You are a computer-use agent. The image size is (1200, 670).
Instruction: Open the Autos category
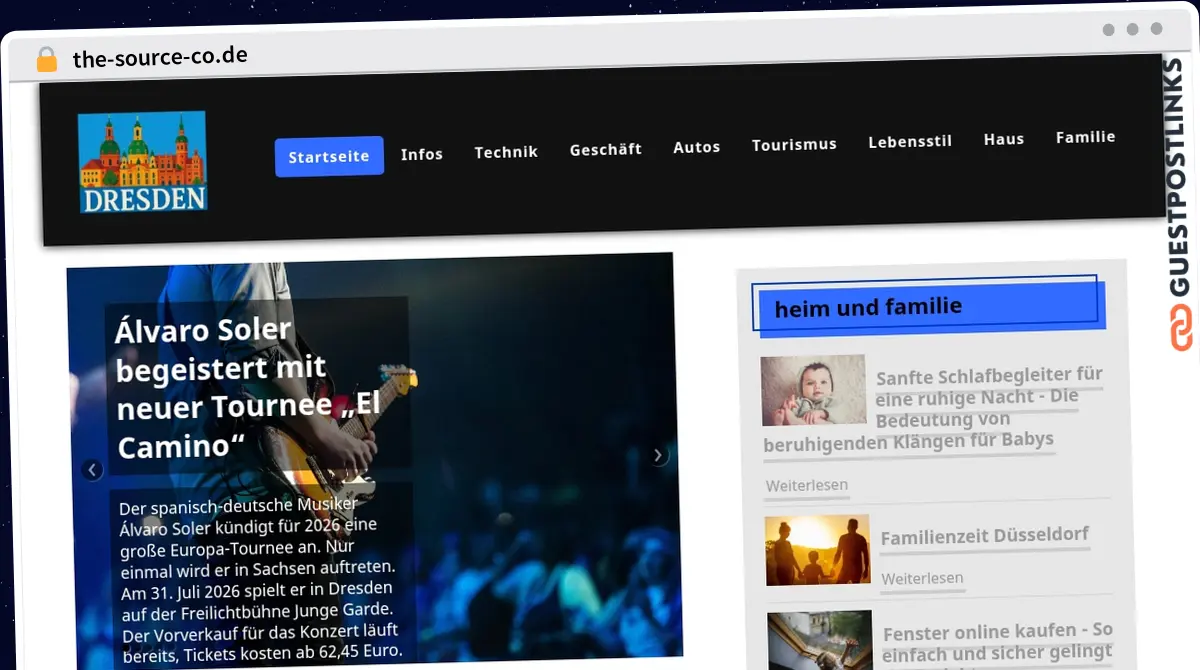(697, 147)
